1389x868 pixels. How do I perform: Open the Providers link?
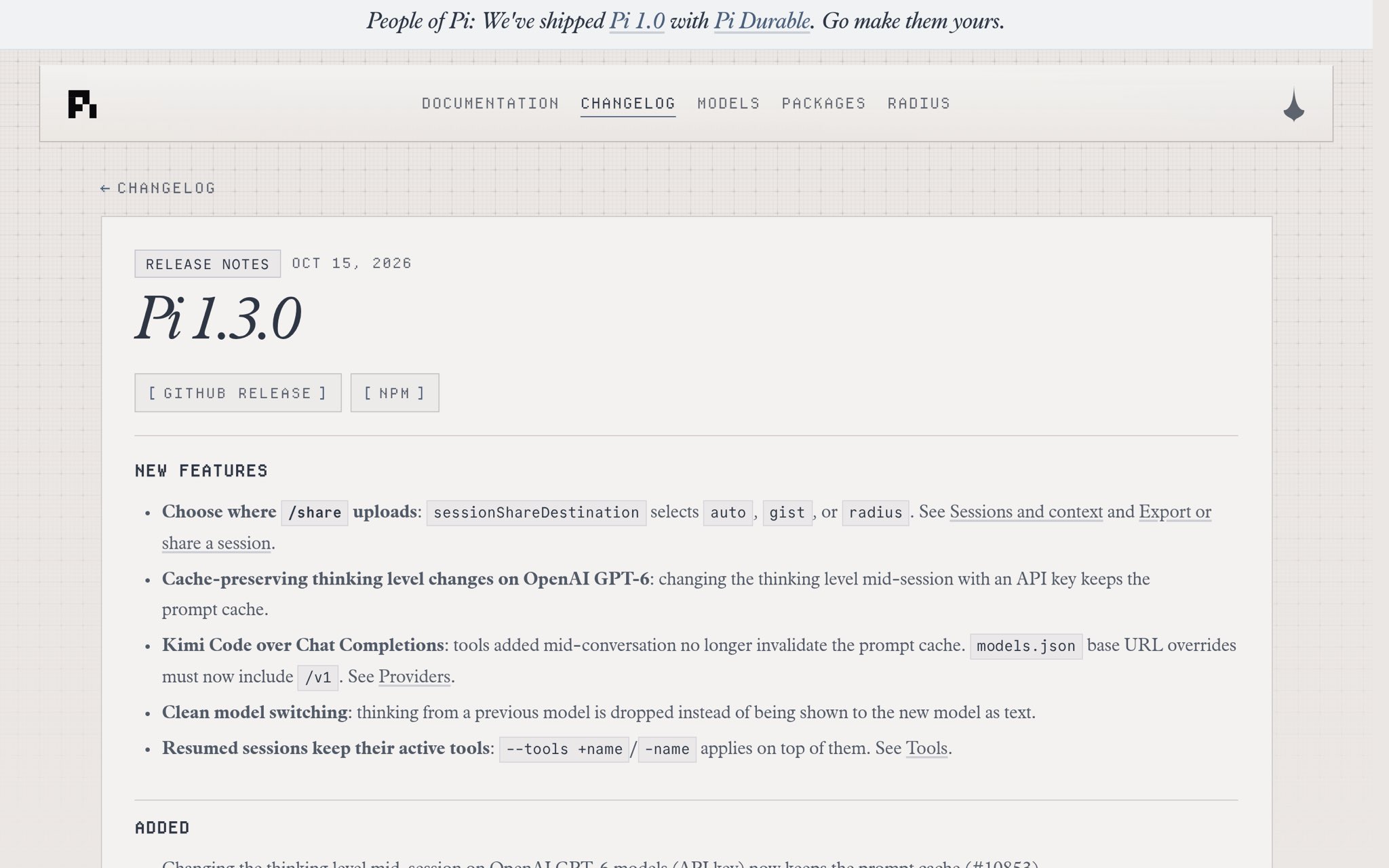pyautogui.click(x=414, y=677)
